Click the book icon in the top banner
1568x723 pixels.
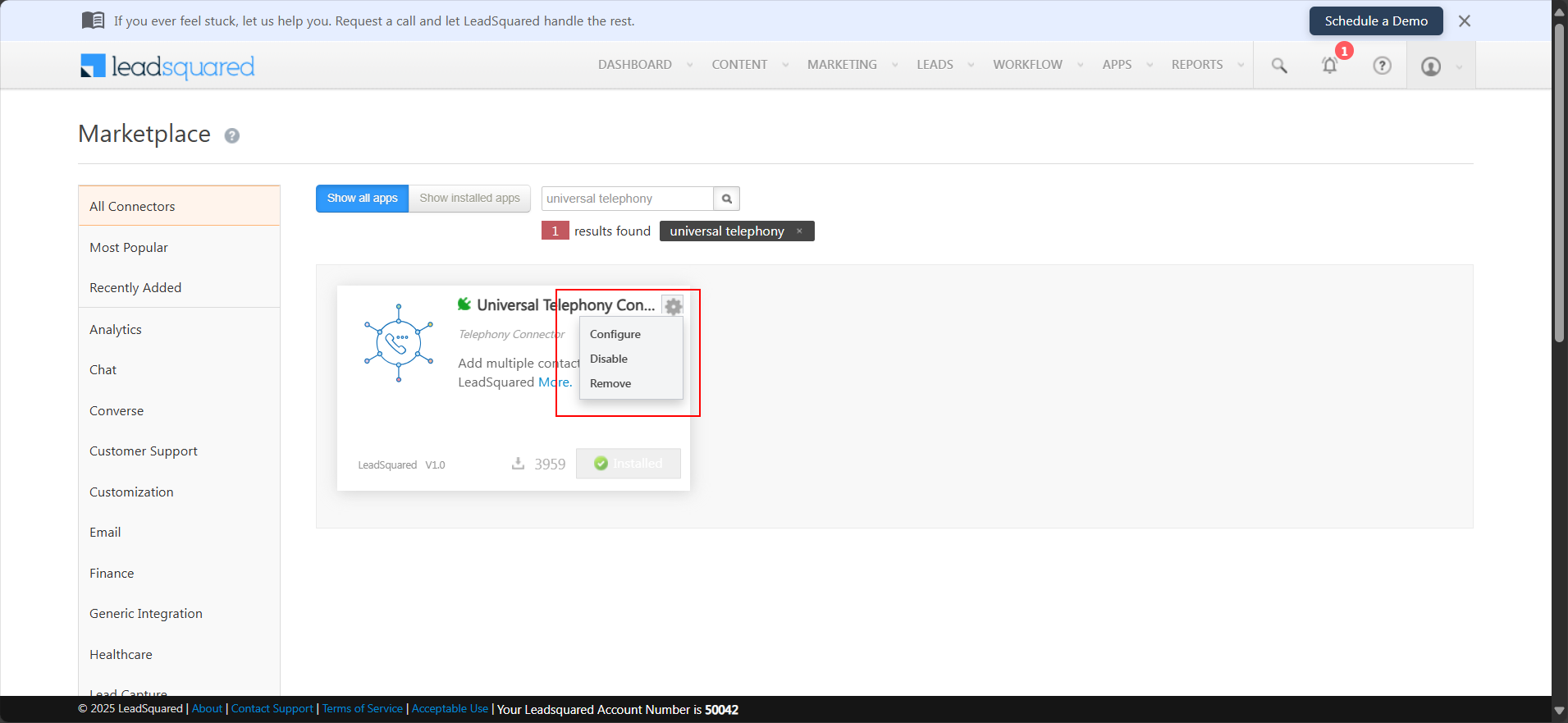click(94, 21)
